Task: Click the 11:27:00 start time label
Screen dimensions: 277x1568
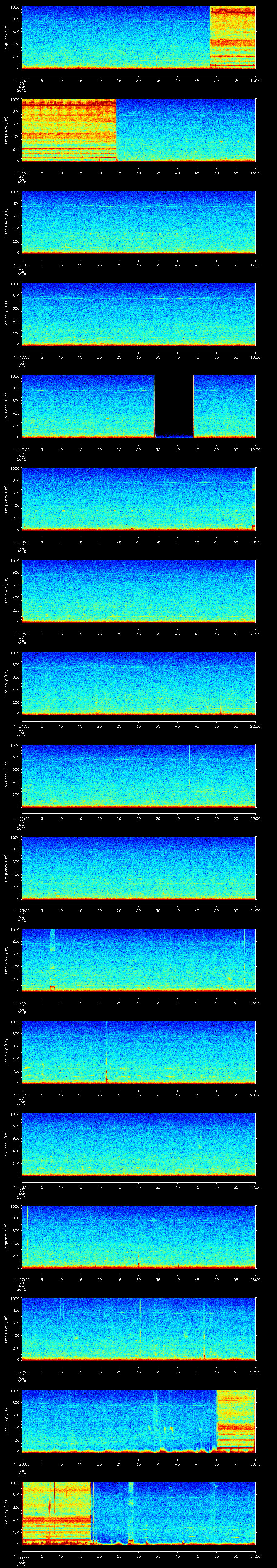Action: 21,1279
